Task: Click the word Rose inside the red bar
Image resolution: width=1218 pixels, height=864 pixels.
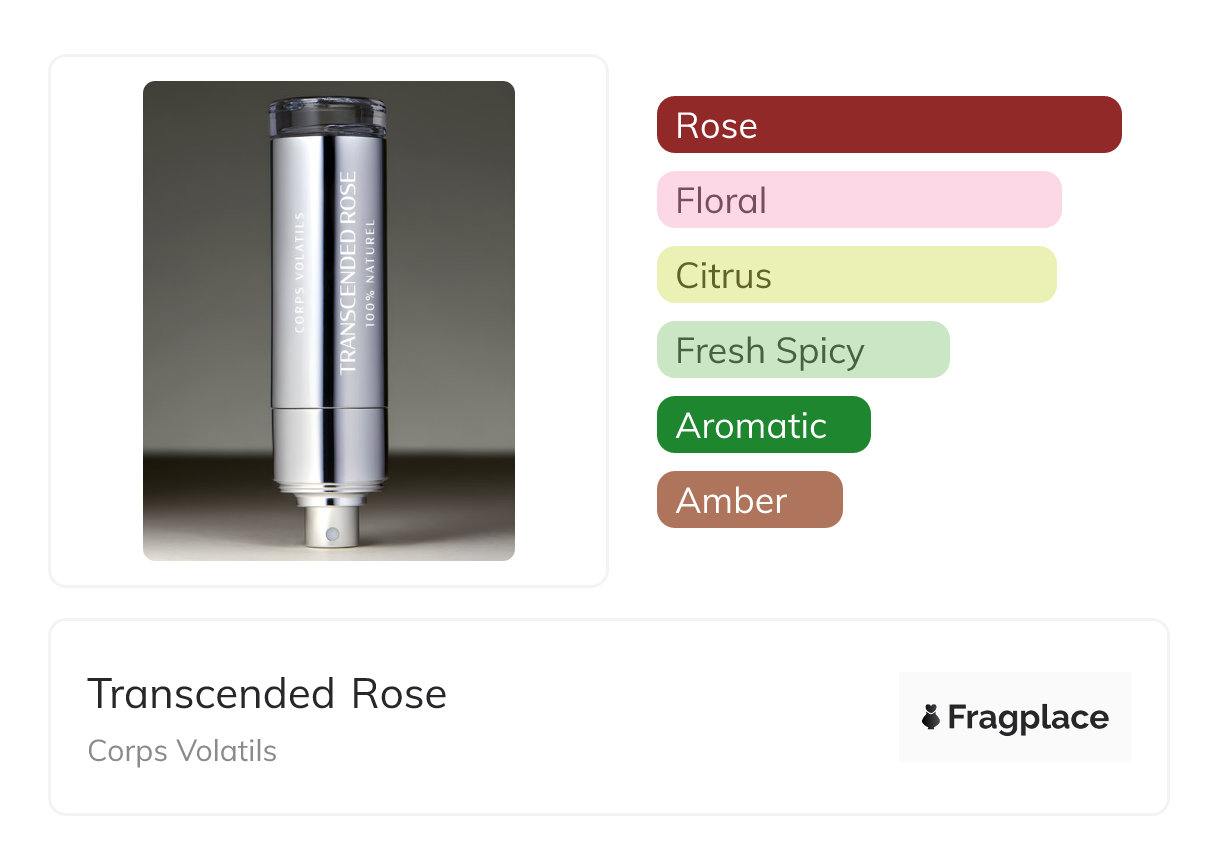Action: click(716, 125)
